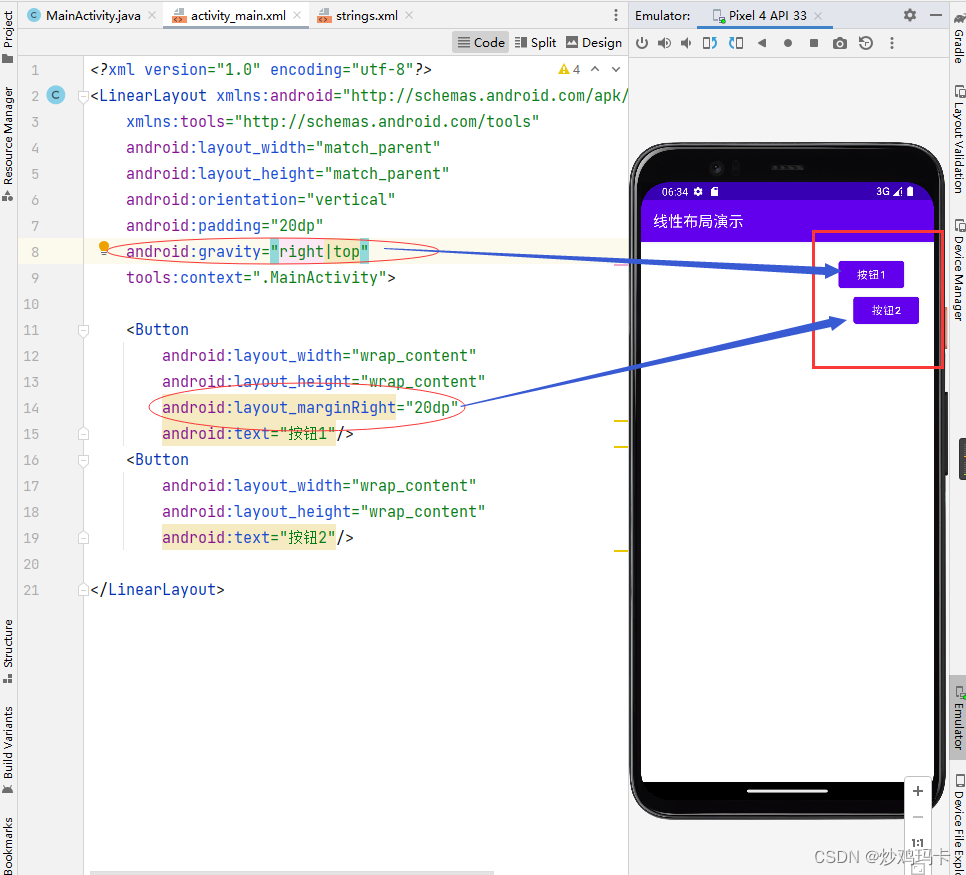Hide the Emulator tool window
Viewport: 966px width, 875px height.
936,15
